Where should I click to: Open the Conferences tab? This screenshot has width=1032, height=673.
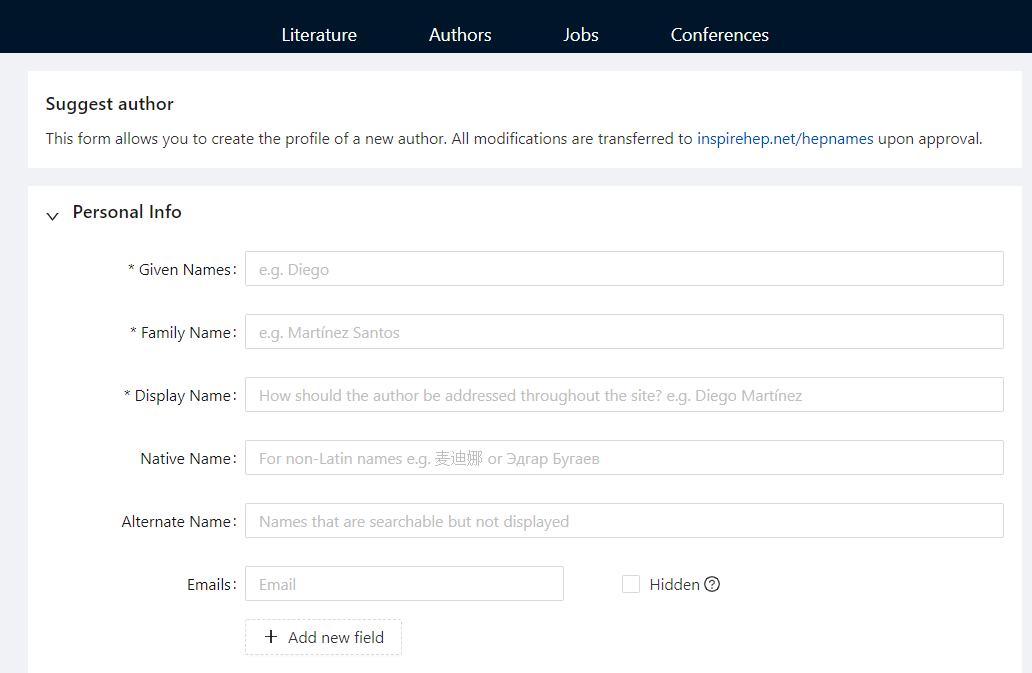(x=719, y=35)
